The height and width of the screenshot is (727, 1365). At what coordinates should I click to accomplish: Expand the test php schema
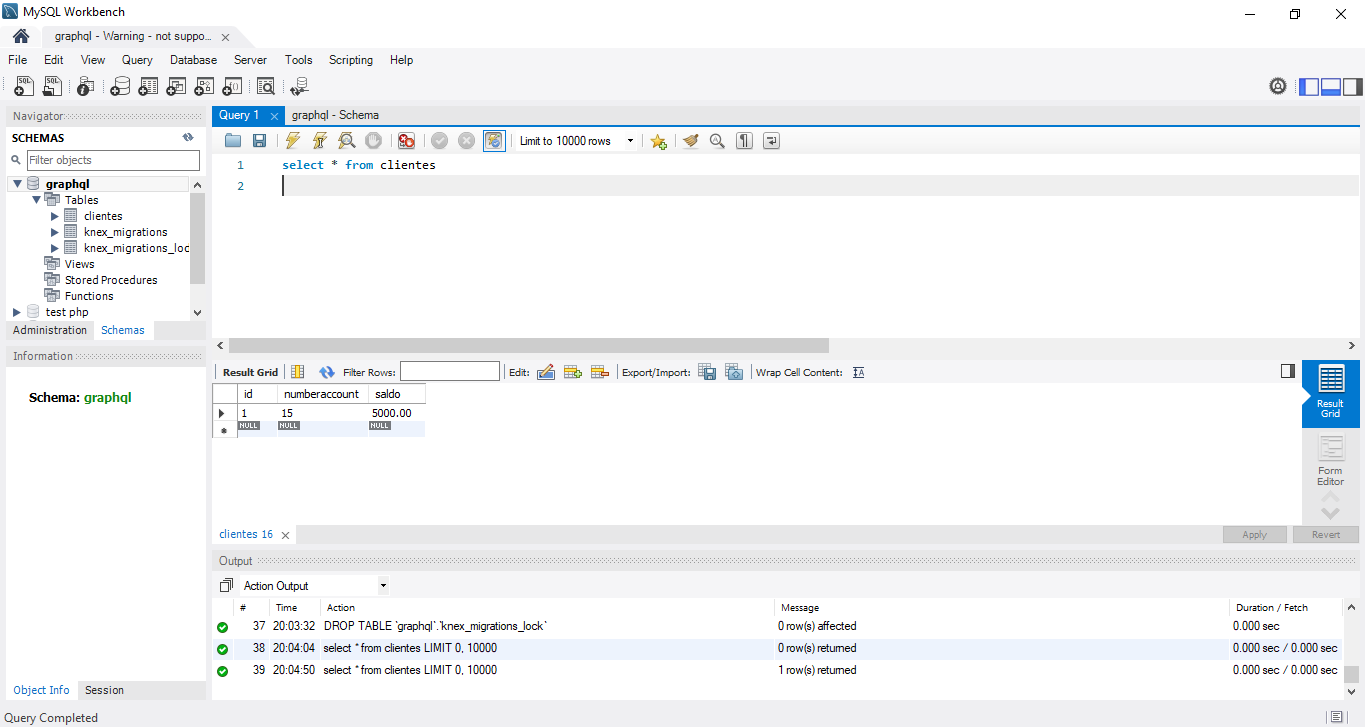(17, 312)
